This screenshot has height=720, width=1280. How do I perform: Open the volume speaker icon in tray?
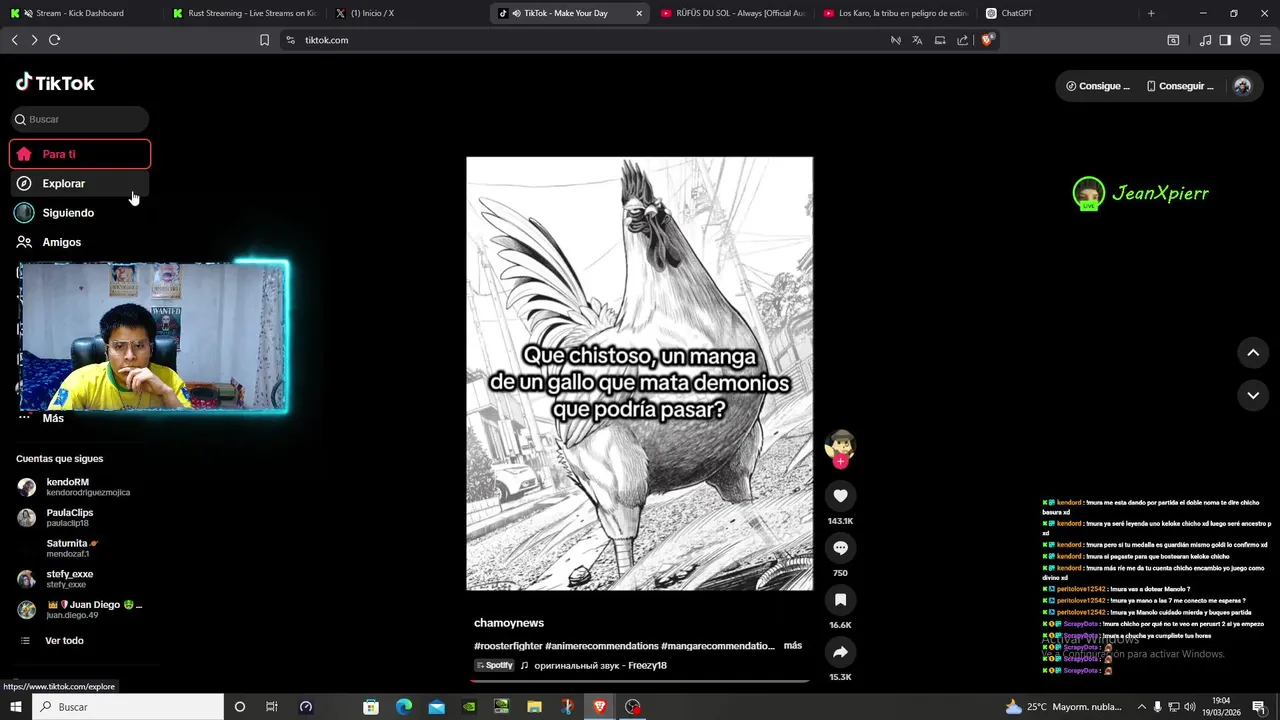pos(1189,706)
